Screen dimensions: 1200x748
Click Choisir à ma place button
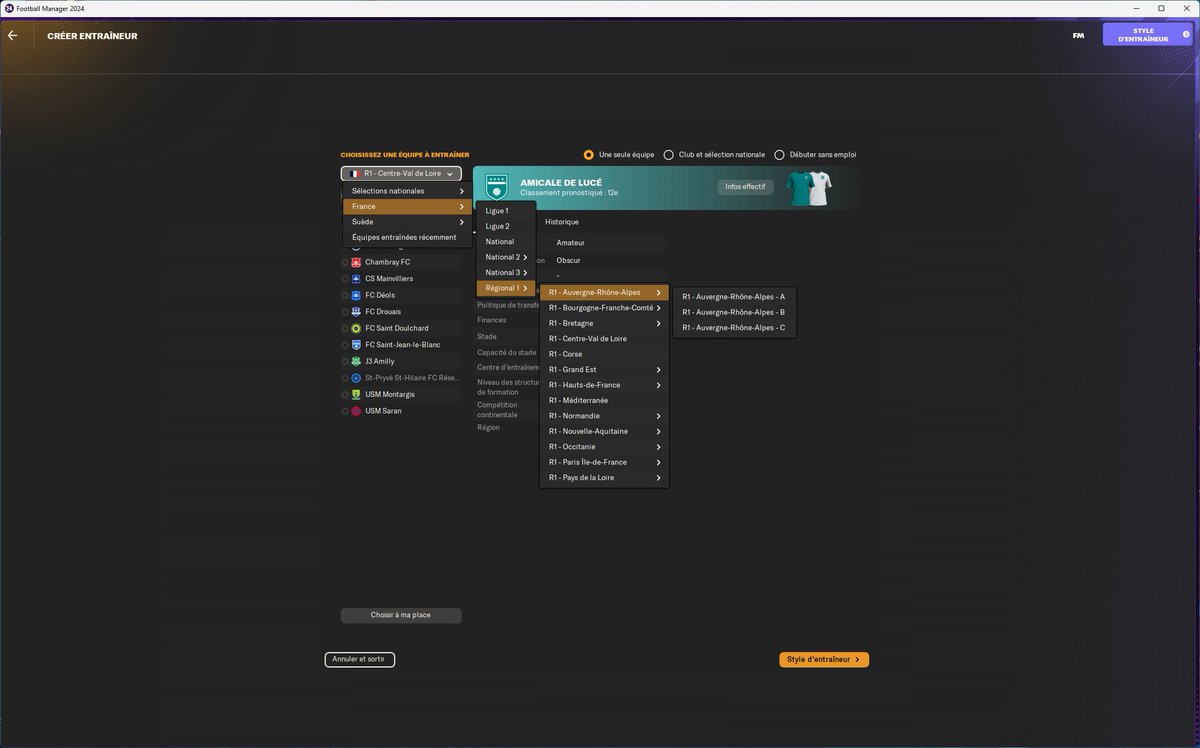(401, 615)
